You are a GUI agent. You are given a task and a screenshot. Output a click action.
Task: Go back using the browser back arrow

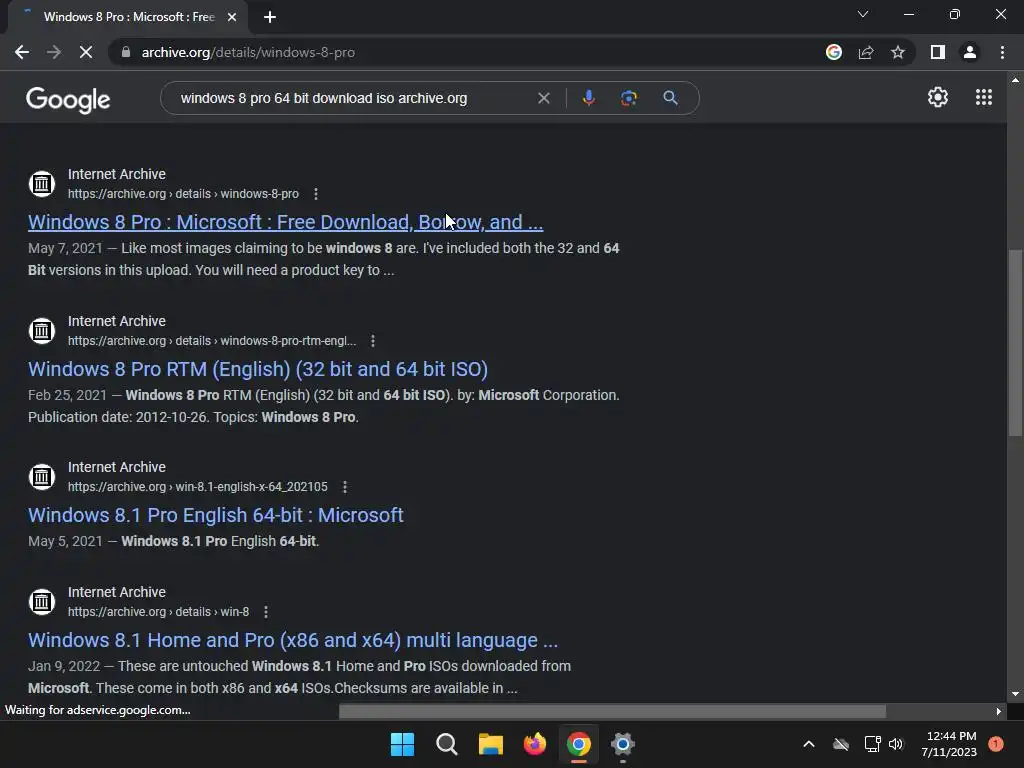point(22,52)
